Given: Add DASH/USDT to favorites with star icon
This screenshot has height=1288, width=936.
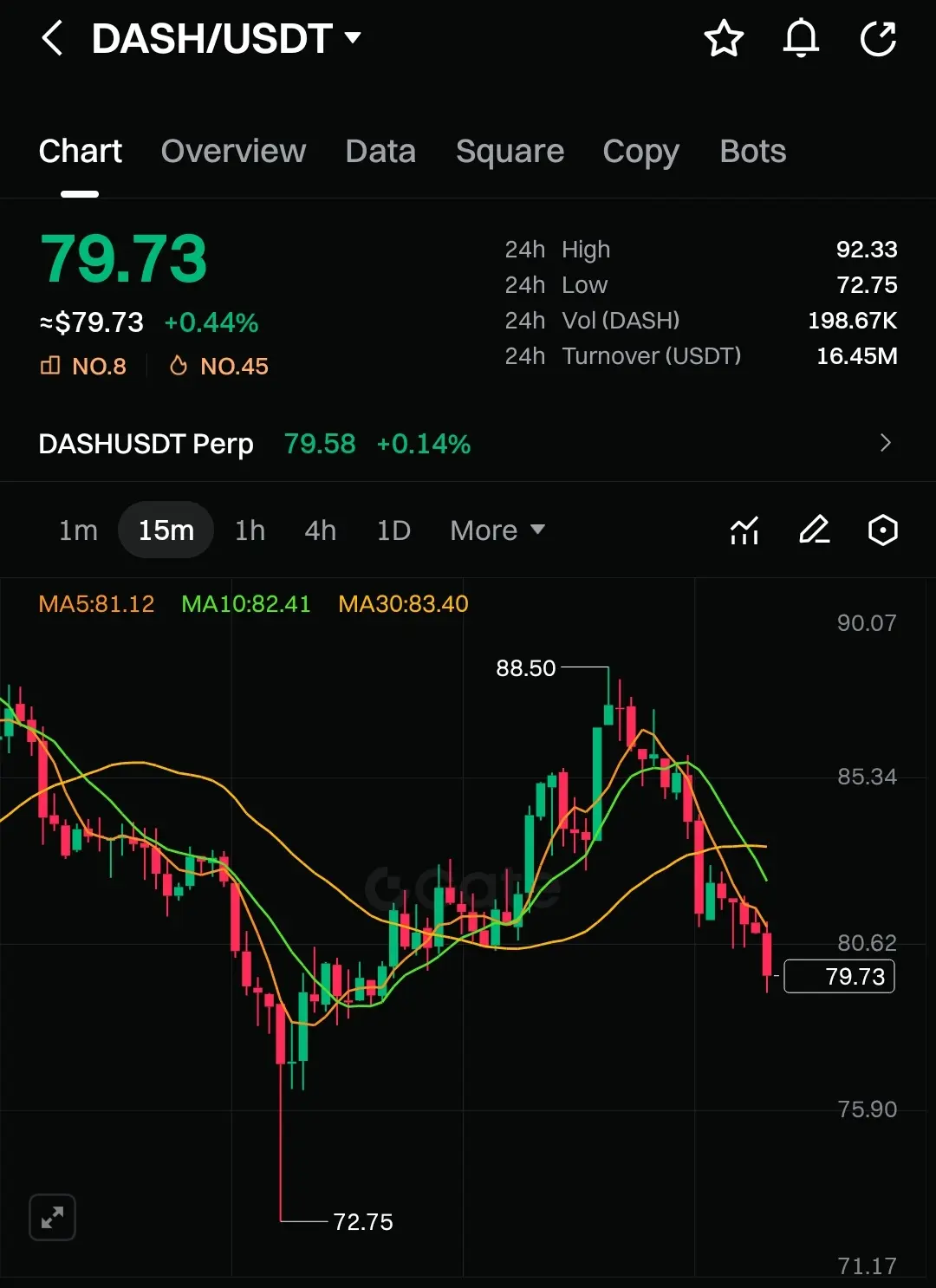Looking at the screenshot, I should [724, 39].
